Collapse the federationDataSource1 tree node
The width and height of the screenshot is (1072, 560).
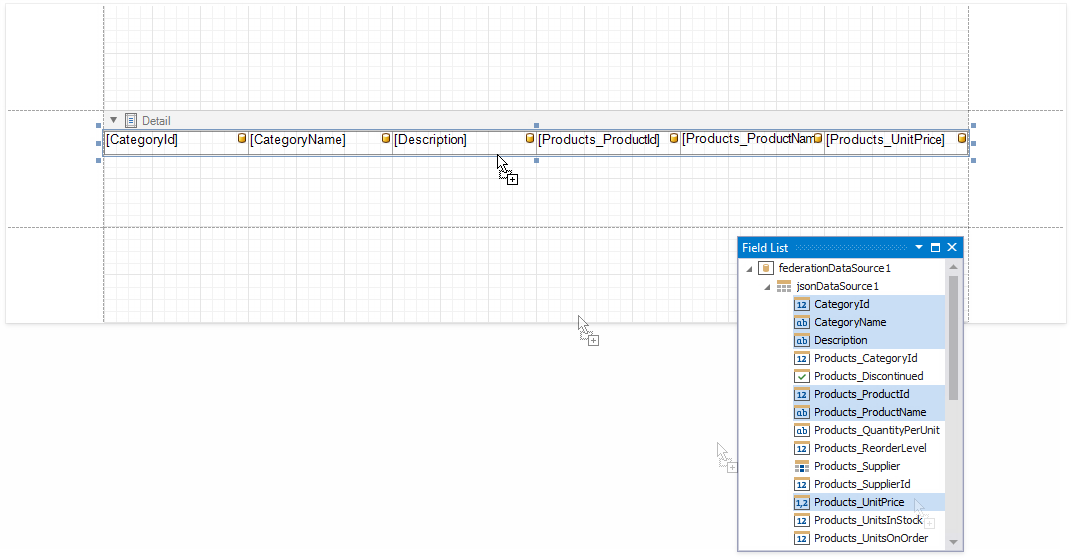click(x=749, y=268)
